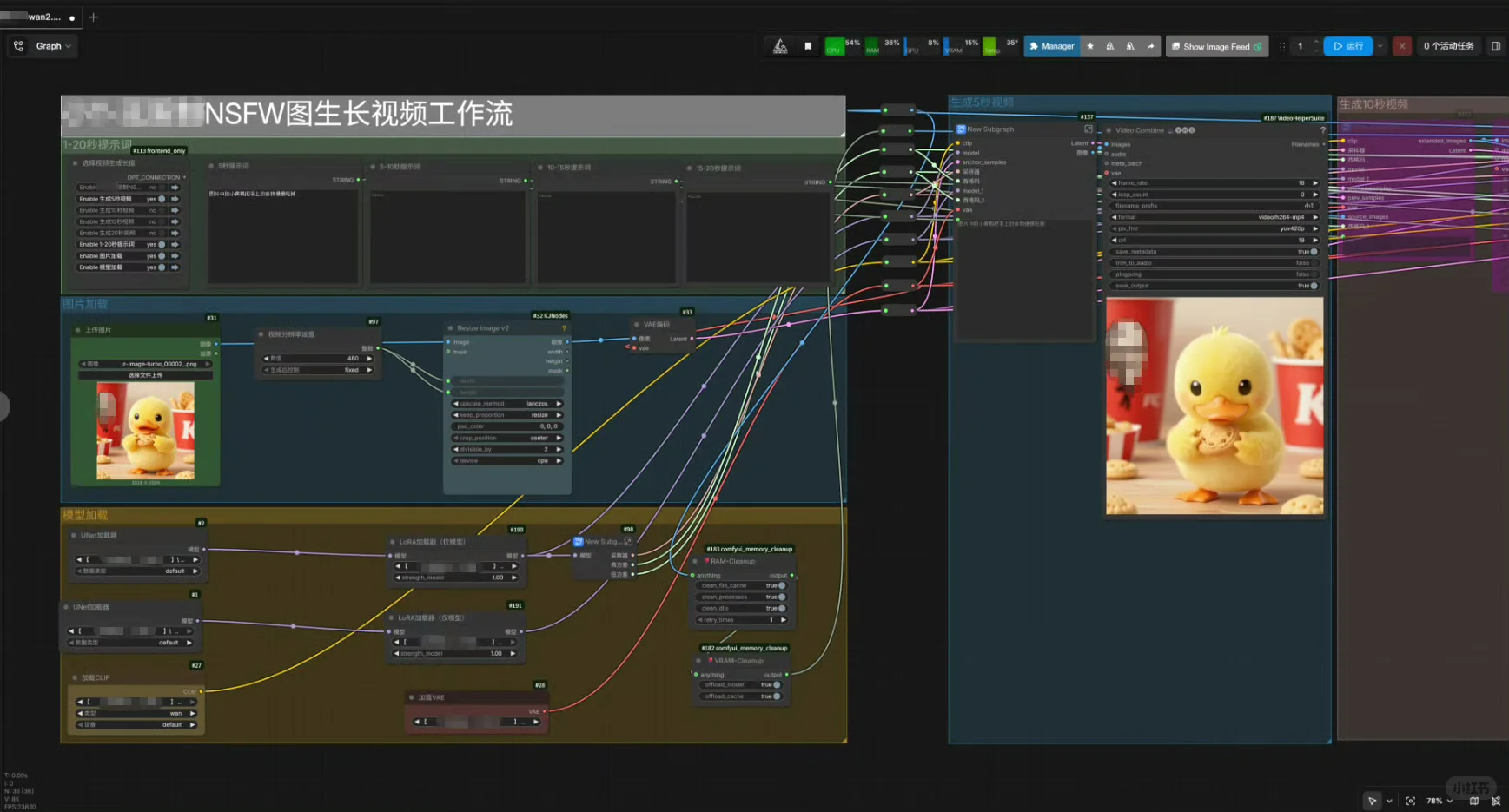This screenshot has height=812, width=1509.
Task: Click the star icon beside Manager
Action: pos(1090,47)
